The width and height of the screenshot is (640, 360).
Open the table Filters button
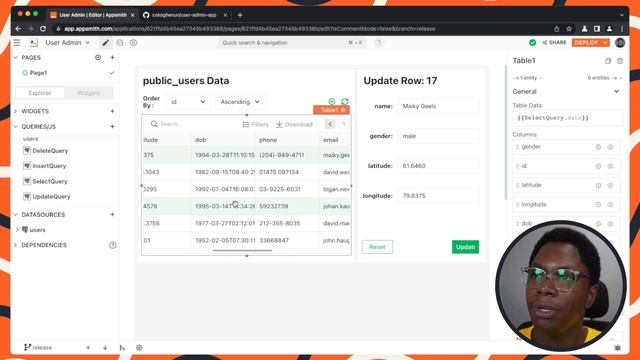[x=256, y=124]
